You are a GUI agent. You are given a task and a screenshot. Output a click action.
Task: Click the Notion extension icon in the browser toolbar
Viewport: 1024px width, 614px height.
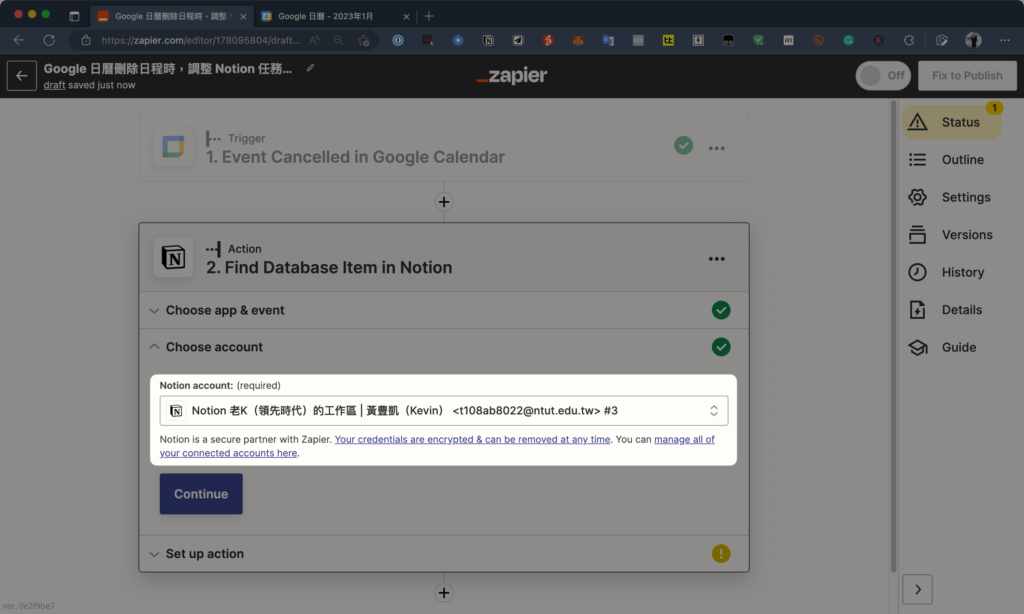click(488, 40)
